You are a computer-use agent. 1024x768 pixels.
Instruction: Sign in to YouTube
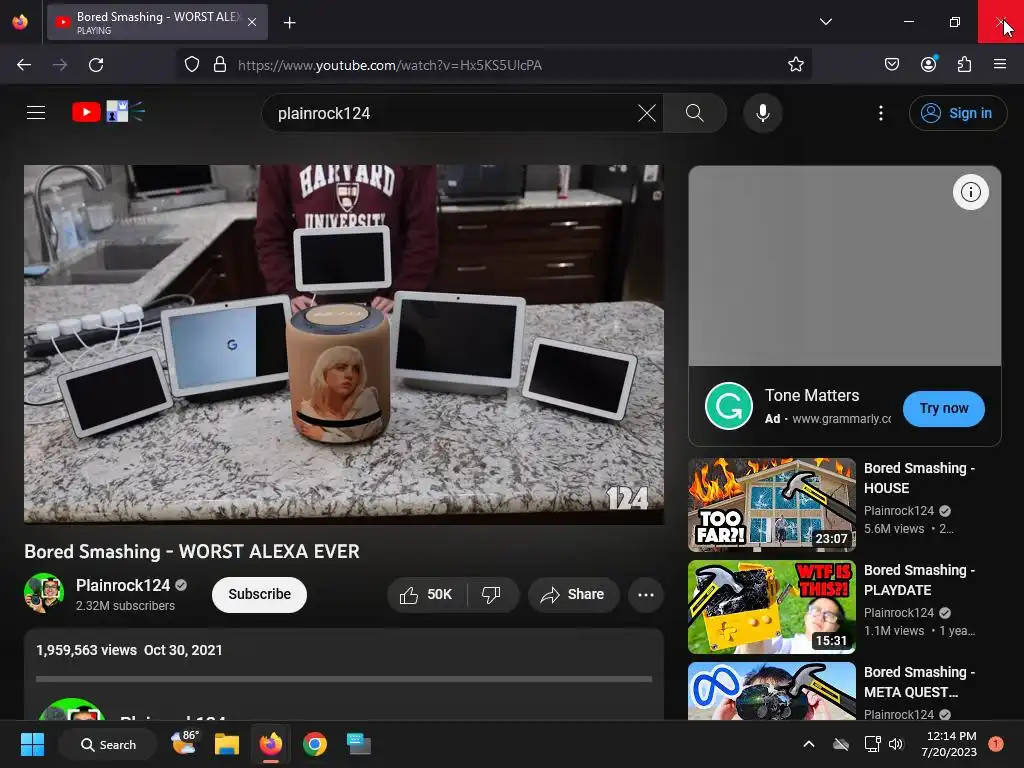957,113
